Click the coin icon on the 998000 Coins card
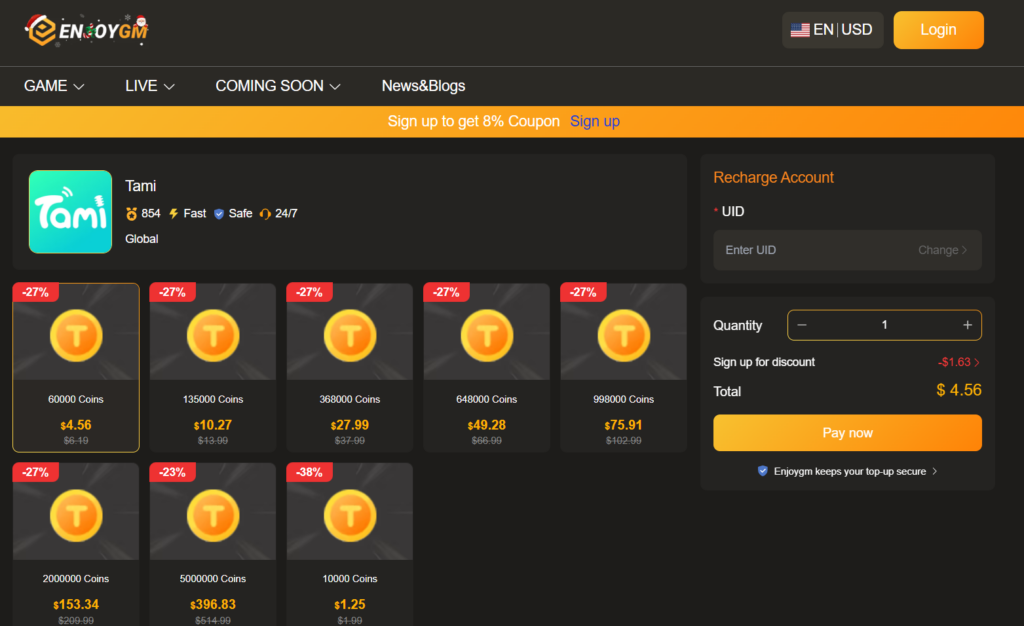1024x626 pixels. pos(623,337)
